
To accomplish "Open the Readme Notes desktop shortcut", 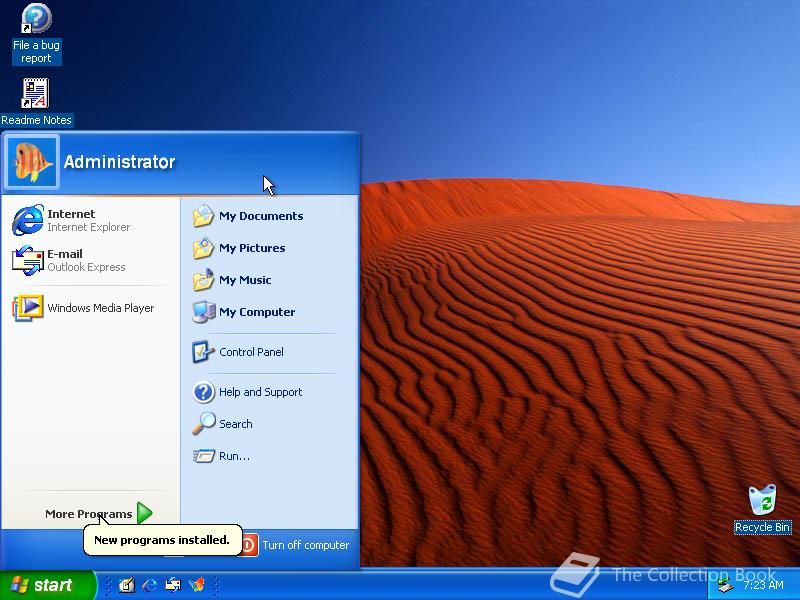I will [36, 102].
